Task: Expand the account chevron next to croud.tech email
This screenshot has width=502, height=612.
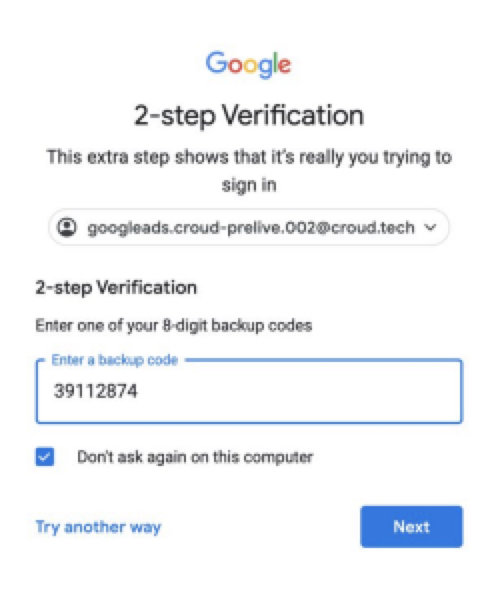Action: click(430, 227)
